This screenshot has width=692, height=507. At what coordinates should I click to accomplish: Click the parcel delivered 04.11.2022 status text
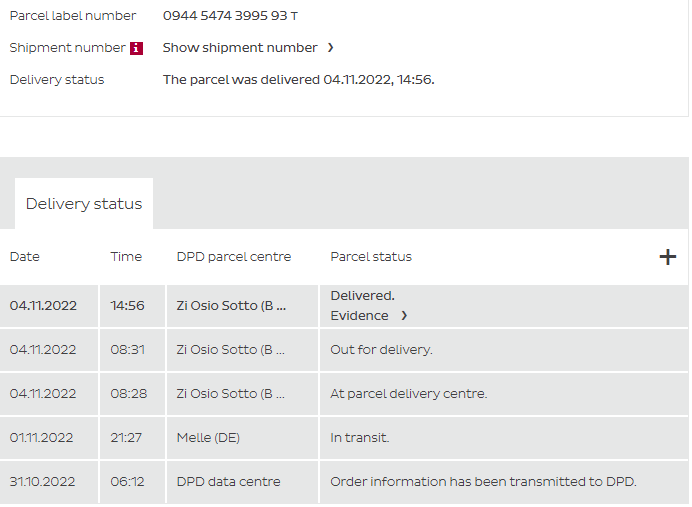click(x=298, y=80)
